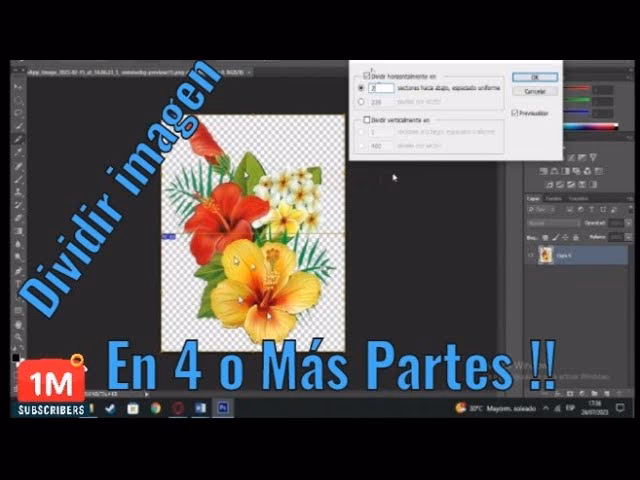Select the Eraser tool
Image resolution: width=640 pixels, height=480 pixels.
[18, 218]
